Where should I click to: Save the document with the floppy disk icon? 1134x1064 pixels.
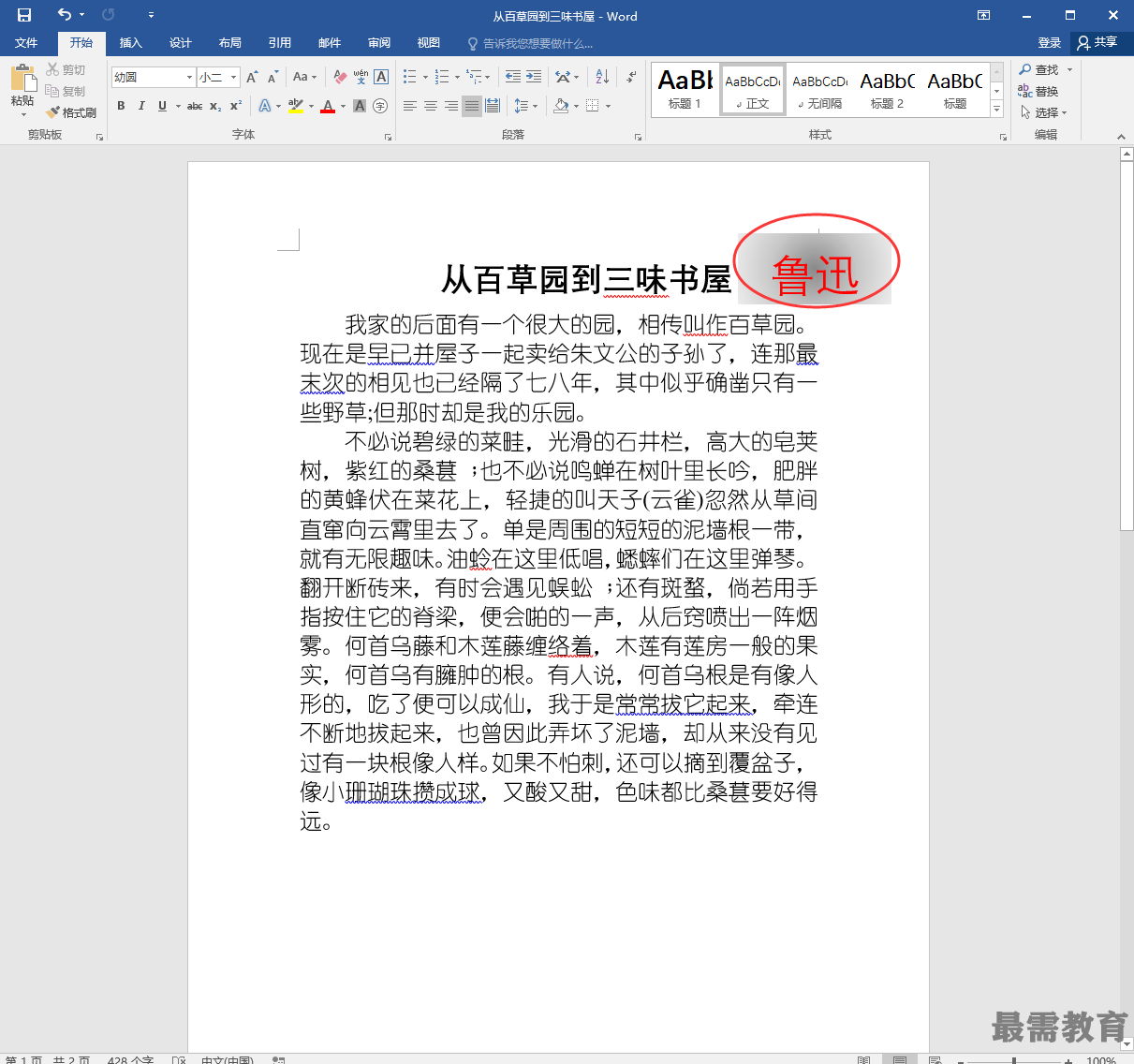(x=24, y=15)
